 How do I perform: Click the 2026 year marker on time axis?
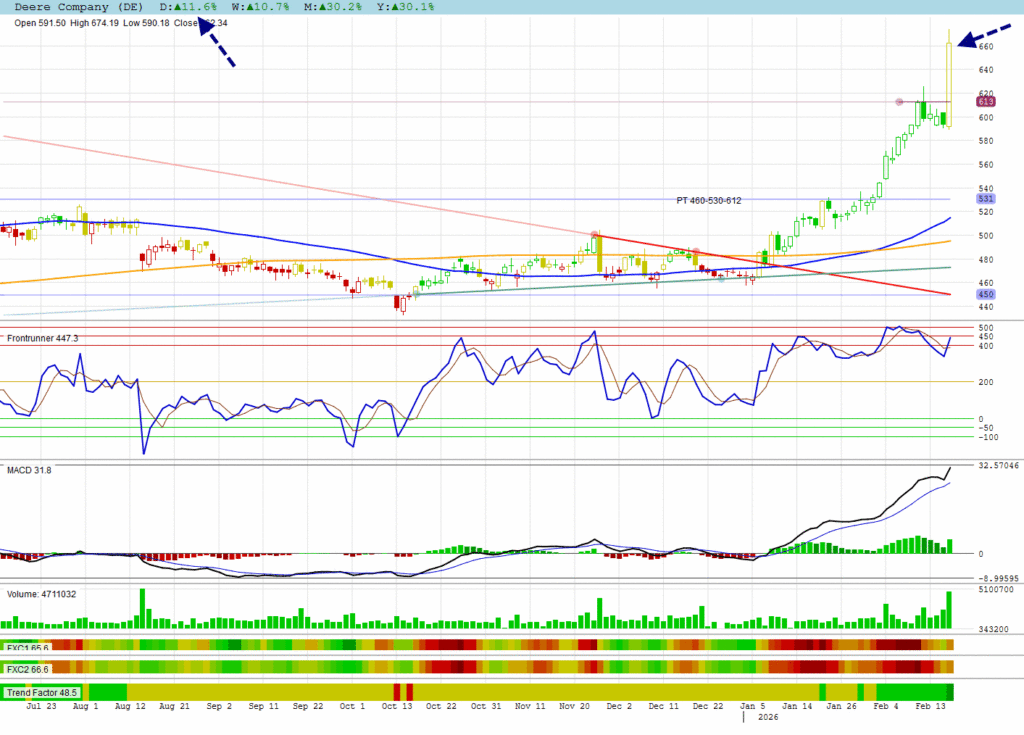[768, 717]
